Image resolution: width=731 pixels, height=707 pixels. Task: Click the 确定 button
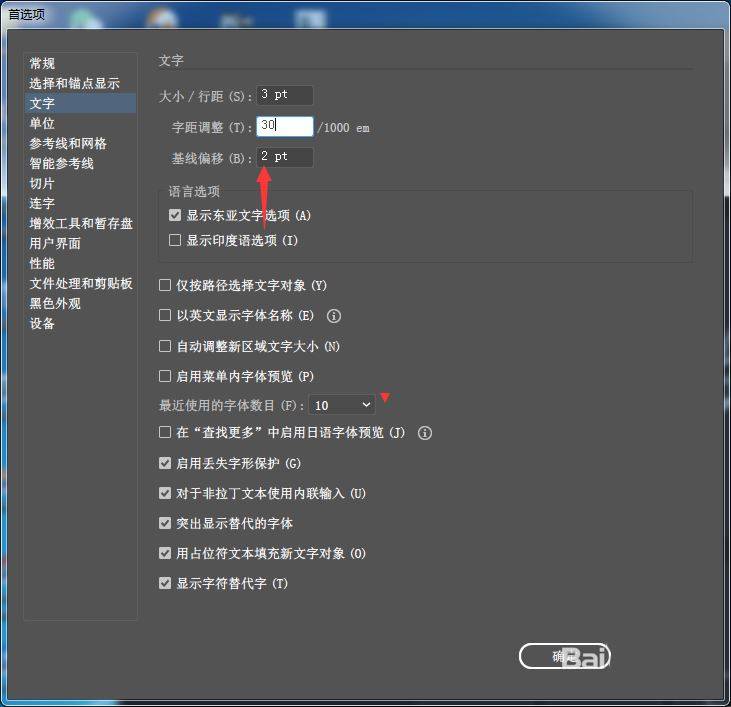click(x=563, y=656)
